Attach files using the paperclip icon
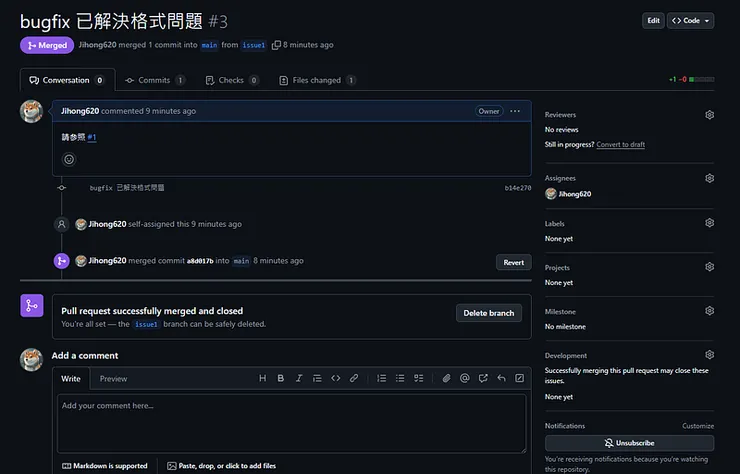The width and height of the screenshot is (740, 474). point(446,378)
